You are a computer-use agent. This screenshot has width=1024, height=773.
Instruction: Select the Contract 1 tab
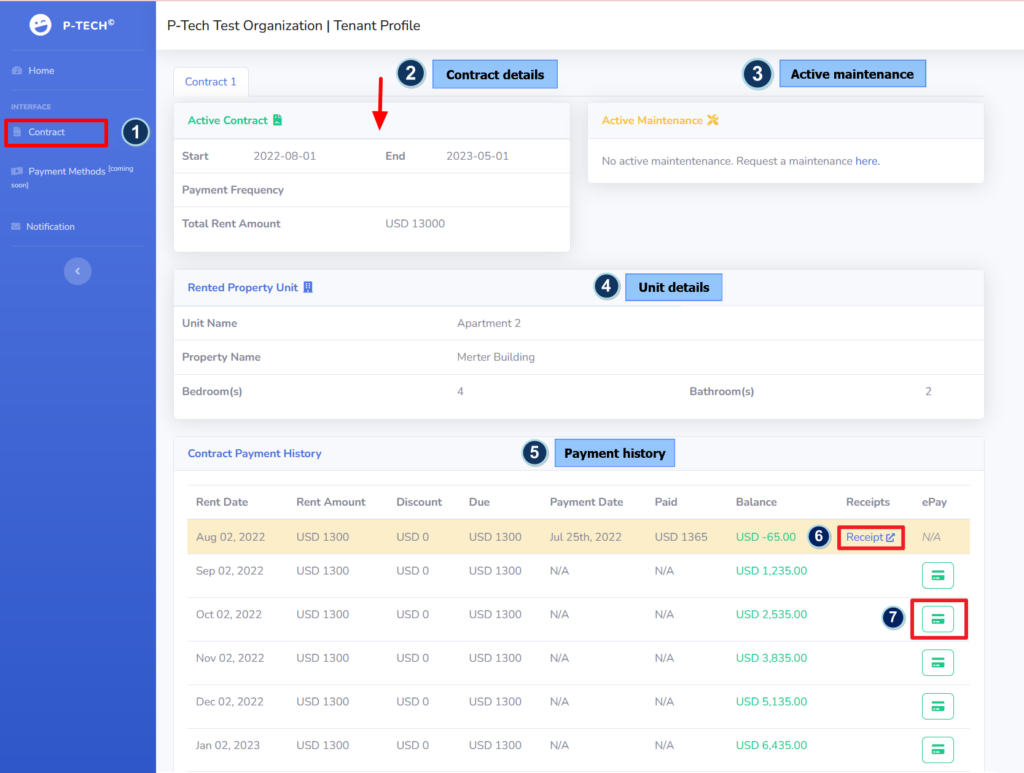click(210, 82)
